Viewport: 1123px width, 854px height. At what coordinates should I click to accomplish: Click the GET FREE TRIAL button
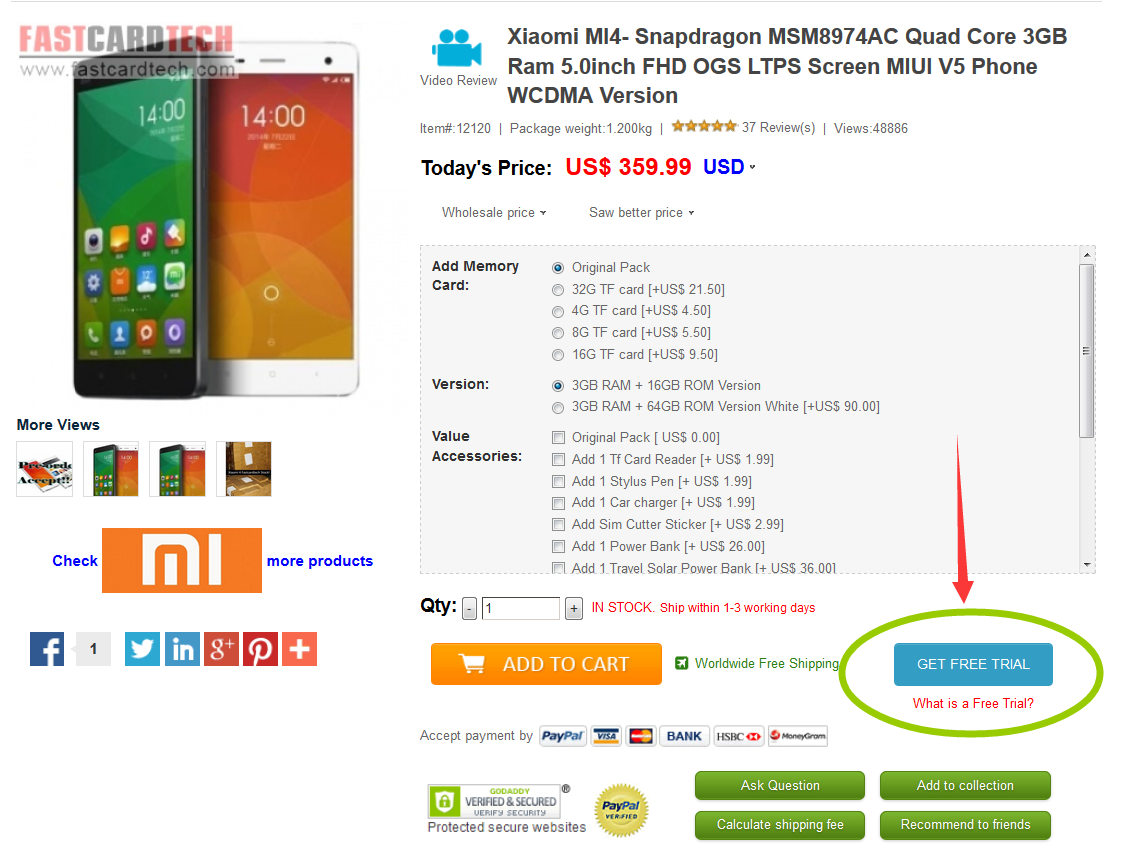973,664
